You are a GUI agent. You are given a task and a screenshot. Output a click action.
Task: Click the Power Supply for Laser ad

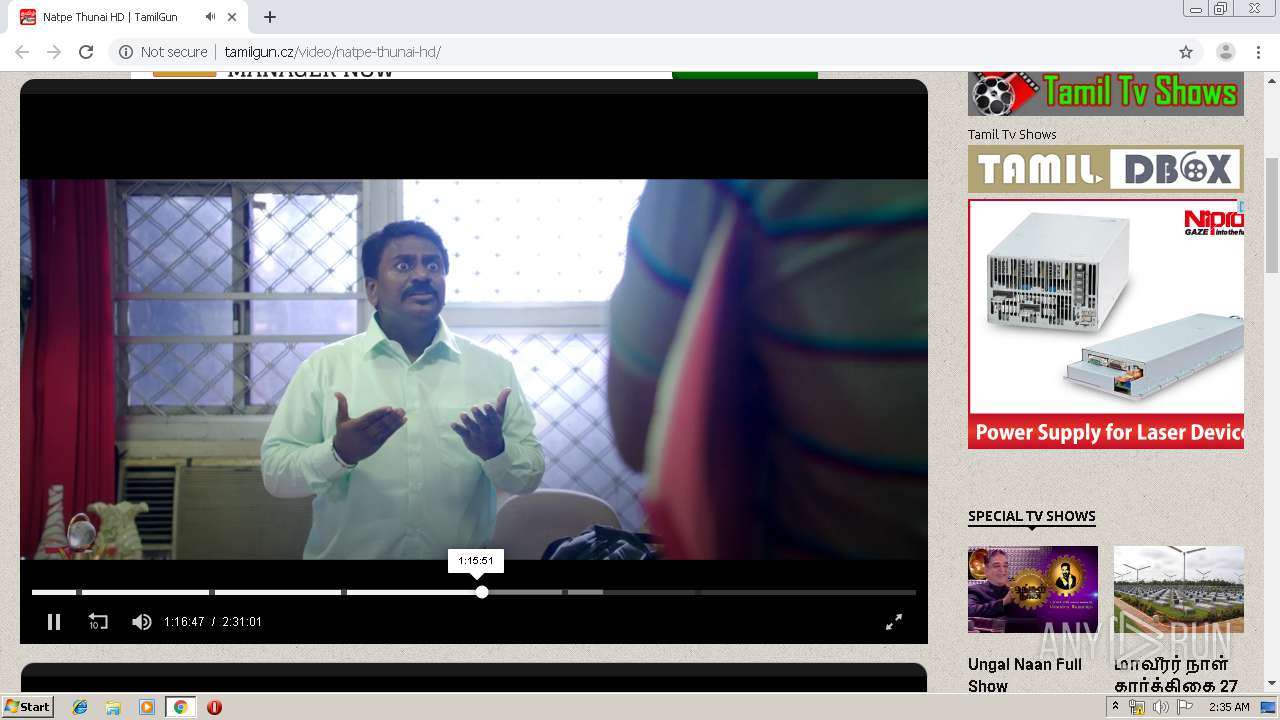tap(1106, 324)
